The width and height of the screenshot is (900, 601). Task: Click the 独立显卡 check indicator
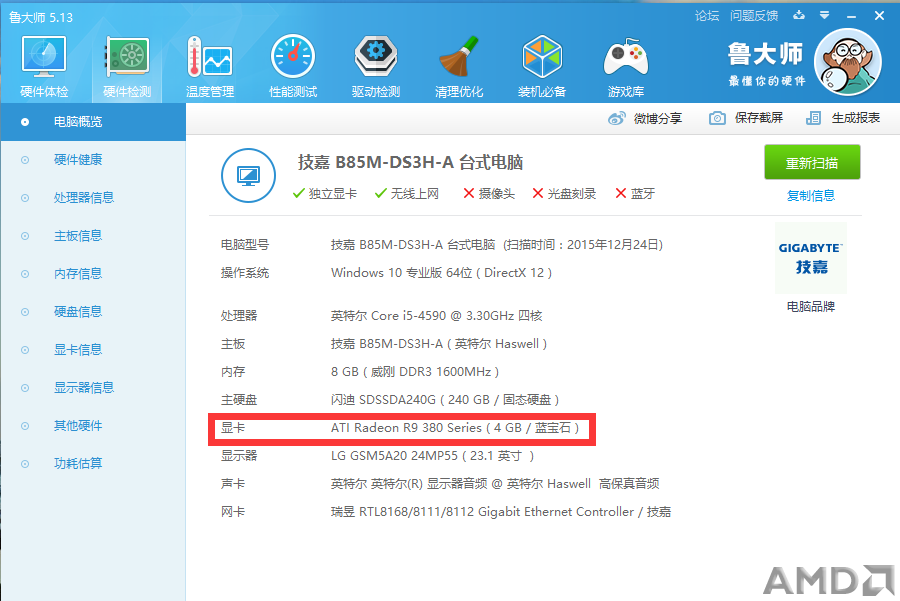click(x=324, y=193)
